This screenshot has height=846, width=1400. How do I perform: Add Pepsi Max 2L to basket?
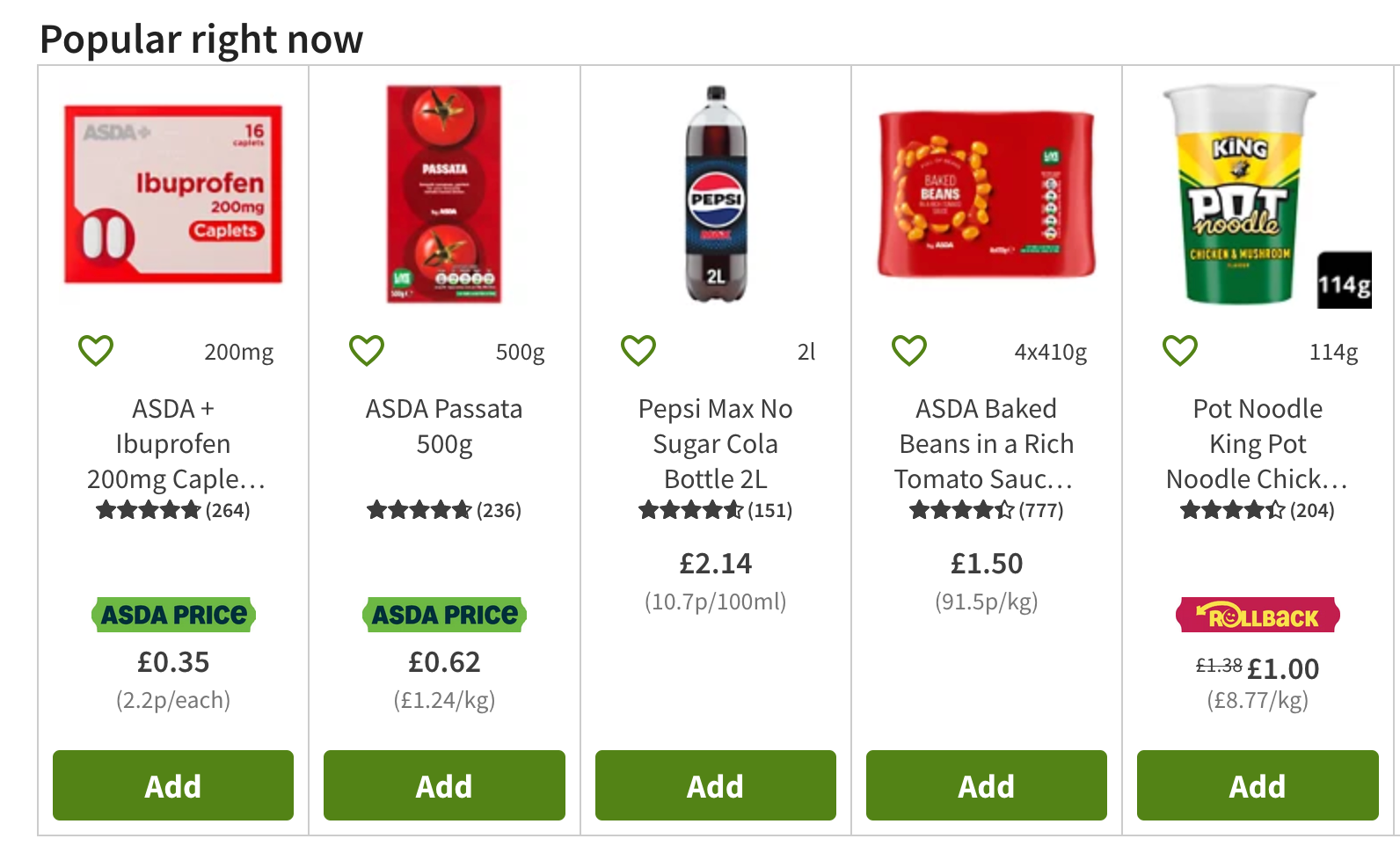tap(715, 785)
